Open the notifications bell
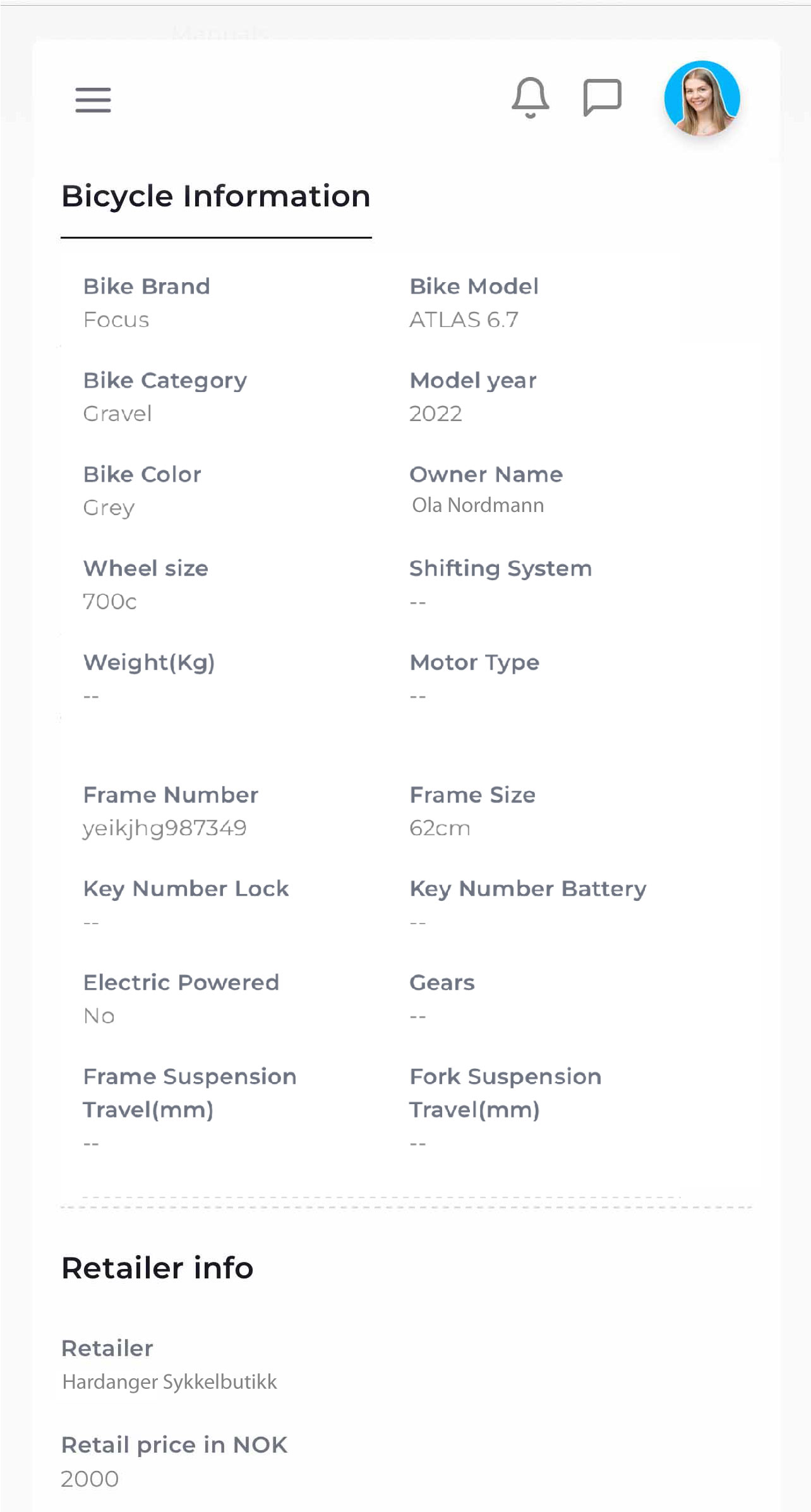The height and width of the screenshot is (1512, 811). click(x=530, y=98)
